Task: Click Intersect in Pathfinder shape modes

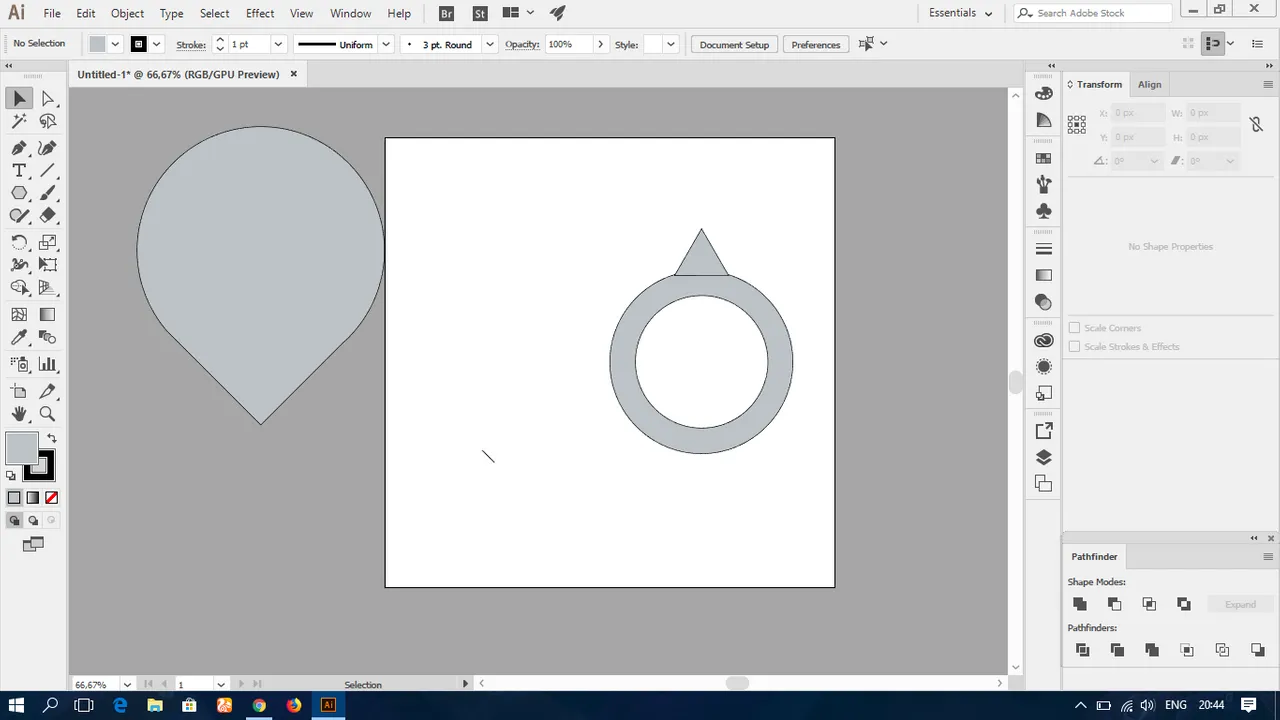Action: 1149,604
